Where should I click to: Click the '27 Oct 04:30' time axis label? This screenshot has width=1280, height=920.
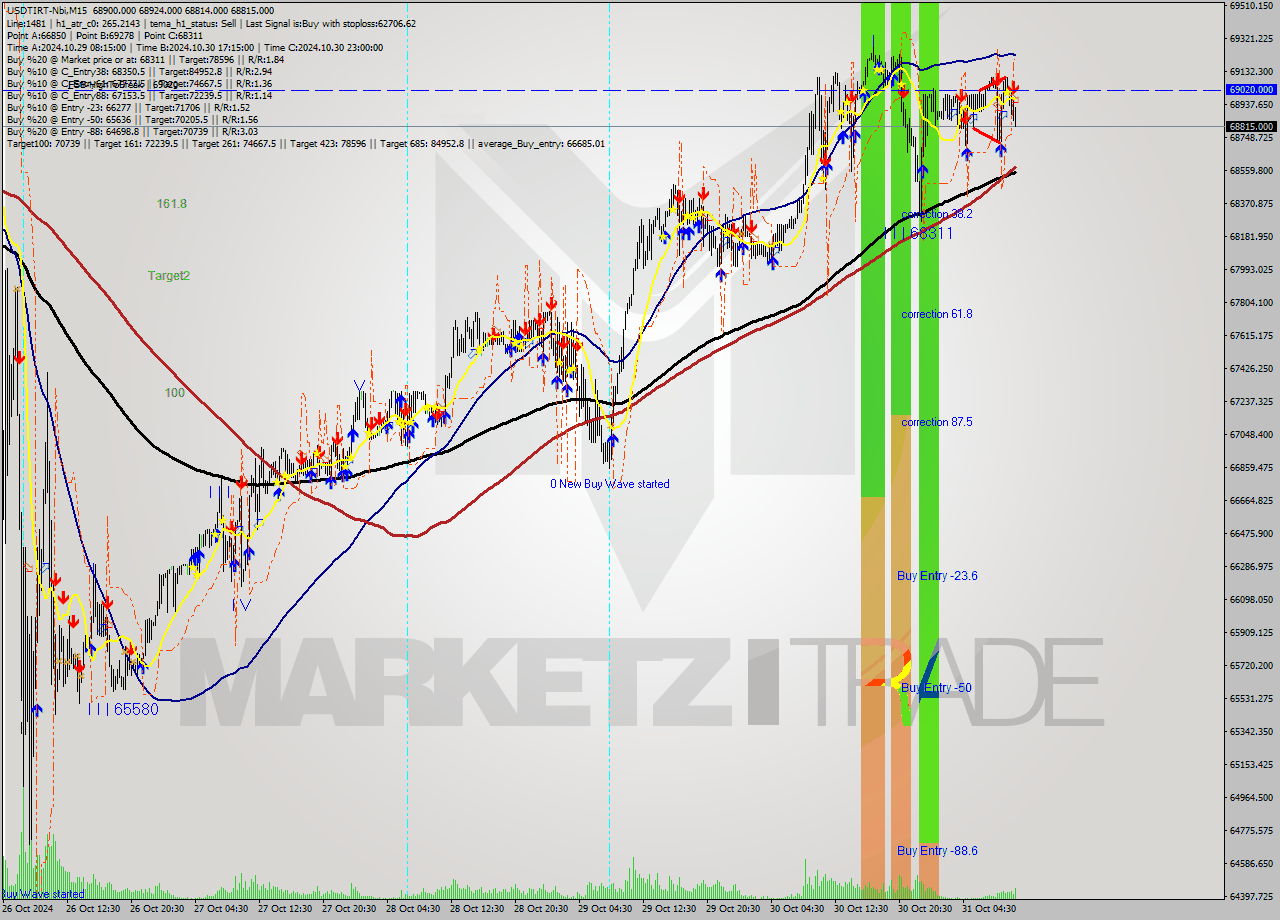point(222,909)
